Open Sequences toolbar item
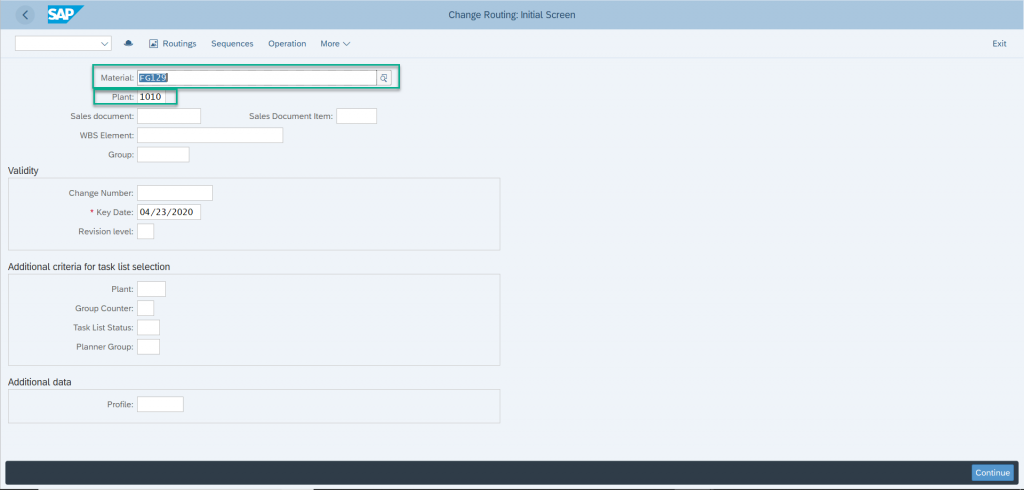The width and height of the screenshot is (1024, 490). (x=232, y=44)
